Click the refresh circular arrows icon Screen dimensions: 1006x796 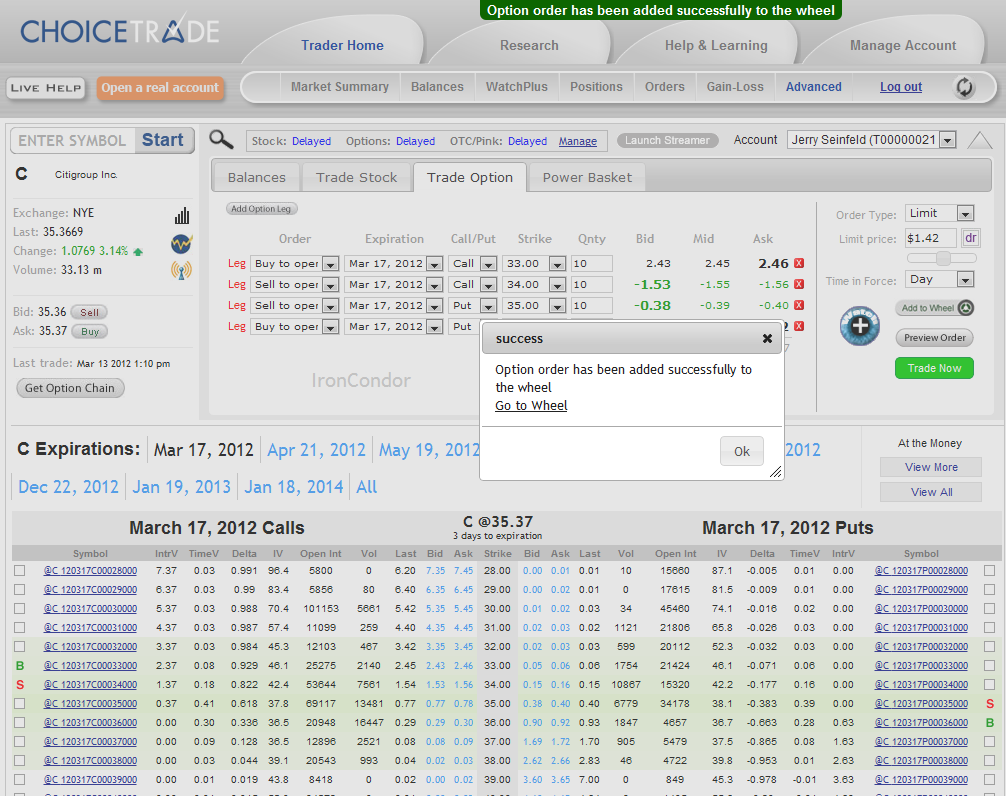[x=964, y=87]
